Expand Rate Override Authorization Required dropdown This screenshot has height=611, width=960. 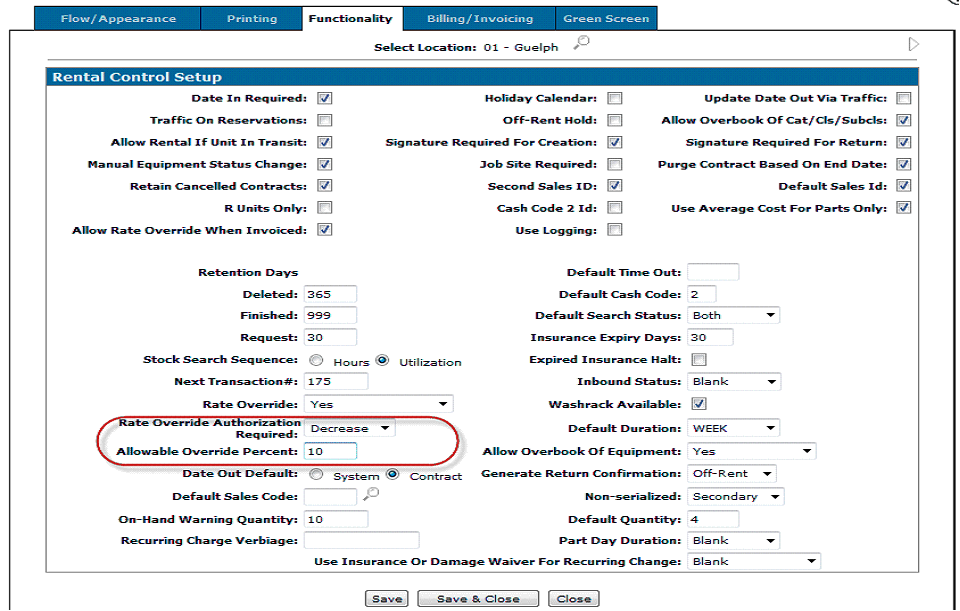point(351,429)
